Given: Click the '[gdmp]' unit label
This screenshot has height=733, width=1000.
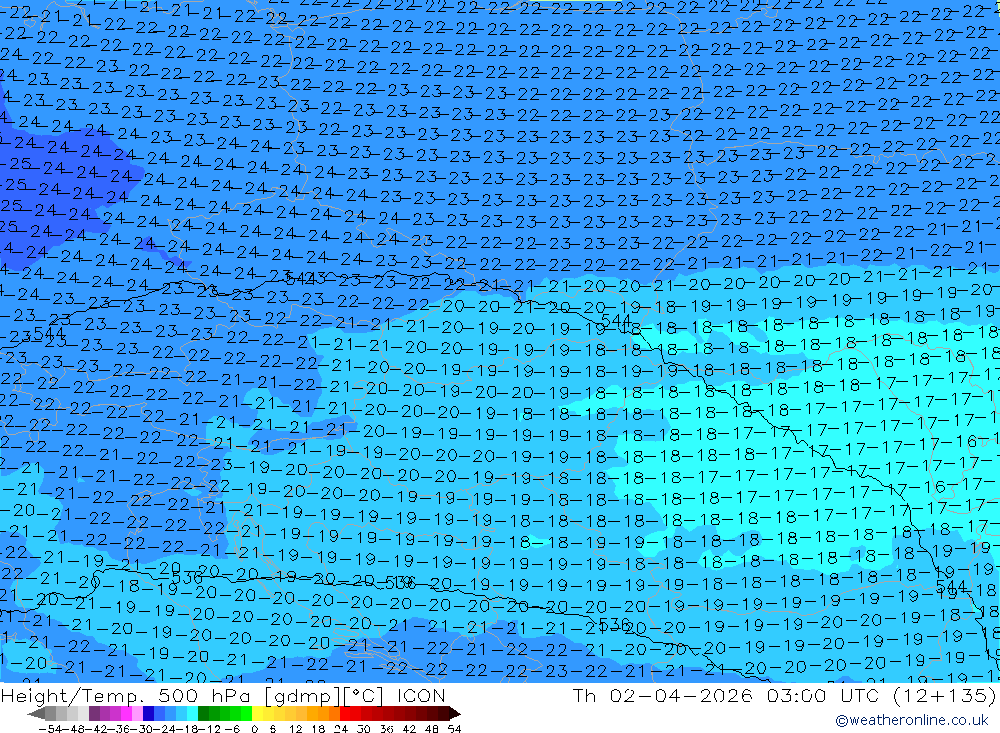Looking at the screenshot, I should [x=304, y=696].
